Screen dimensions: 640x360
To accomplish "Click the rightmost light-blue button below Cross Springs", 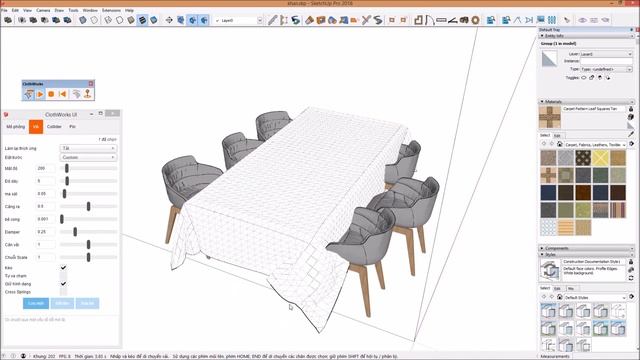I will (87, 303).
